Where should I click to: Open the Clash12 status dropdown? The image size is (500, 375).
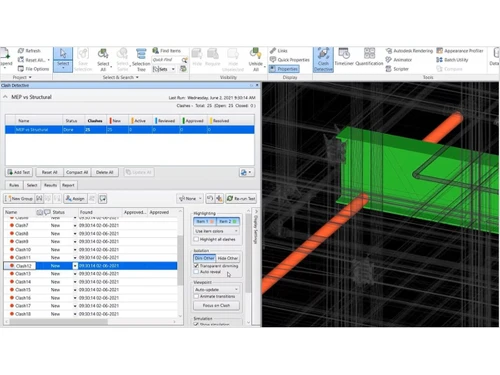coord(75,266)
